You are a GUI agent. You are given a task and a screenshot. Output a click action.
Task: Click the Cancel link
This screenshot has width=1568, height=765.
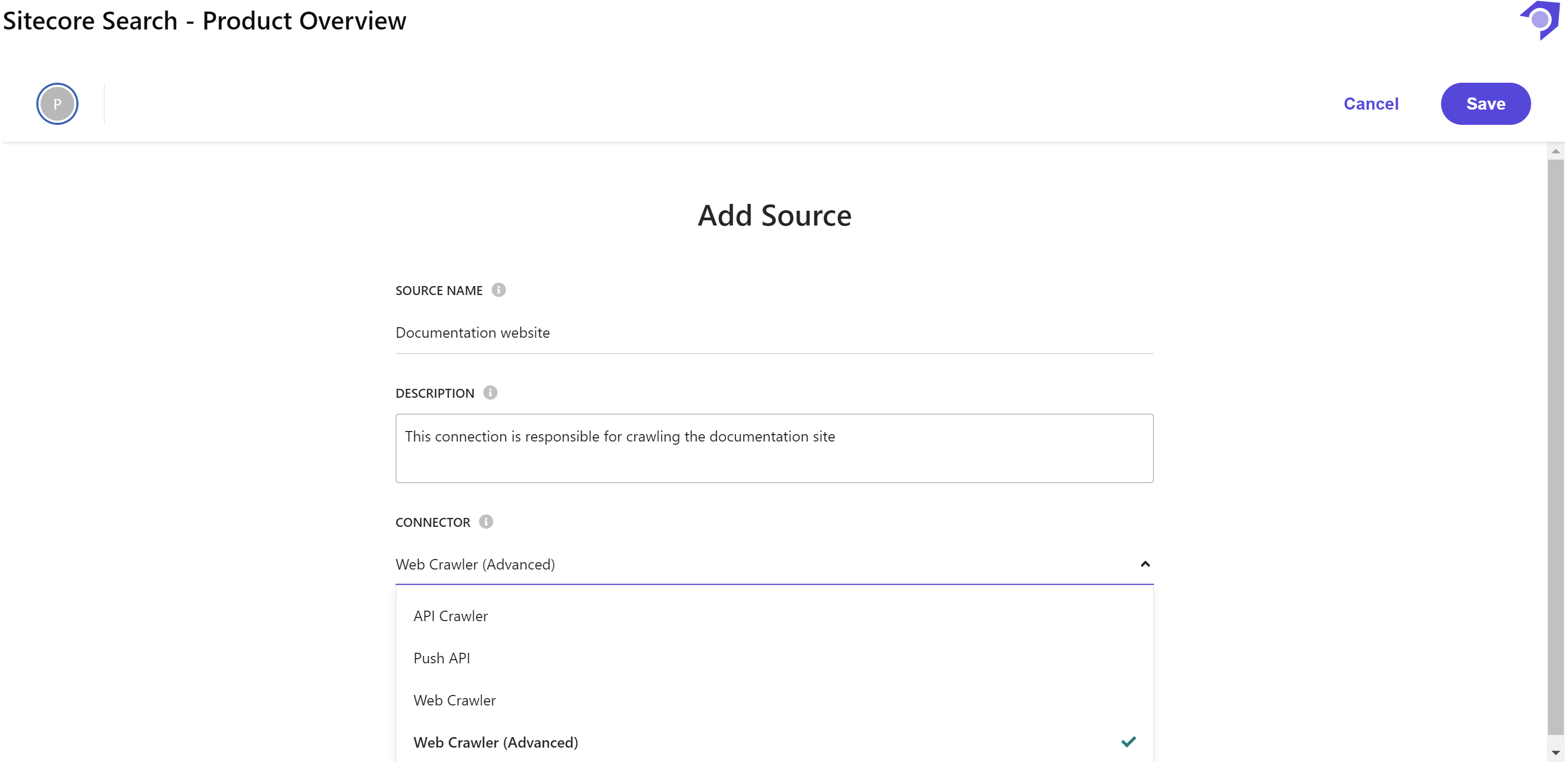1371,104
